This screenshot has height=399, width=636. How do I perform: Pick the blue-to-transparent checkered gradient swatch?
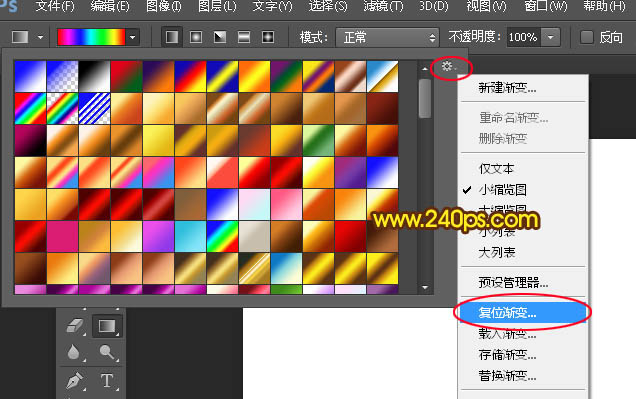pyautogui.click(x=62, y=76)
